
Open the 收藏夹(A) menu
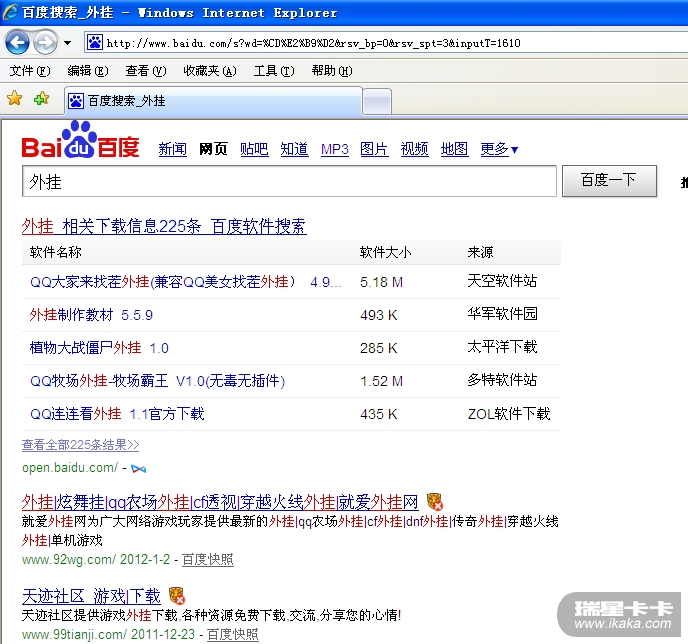pyautogui.click(x=210, y=71)
